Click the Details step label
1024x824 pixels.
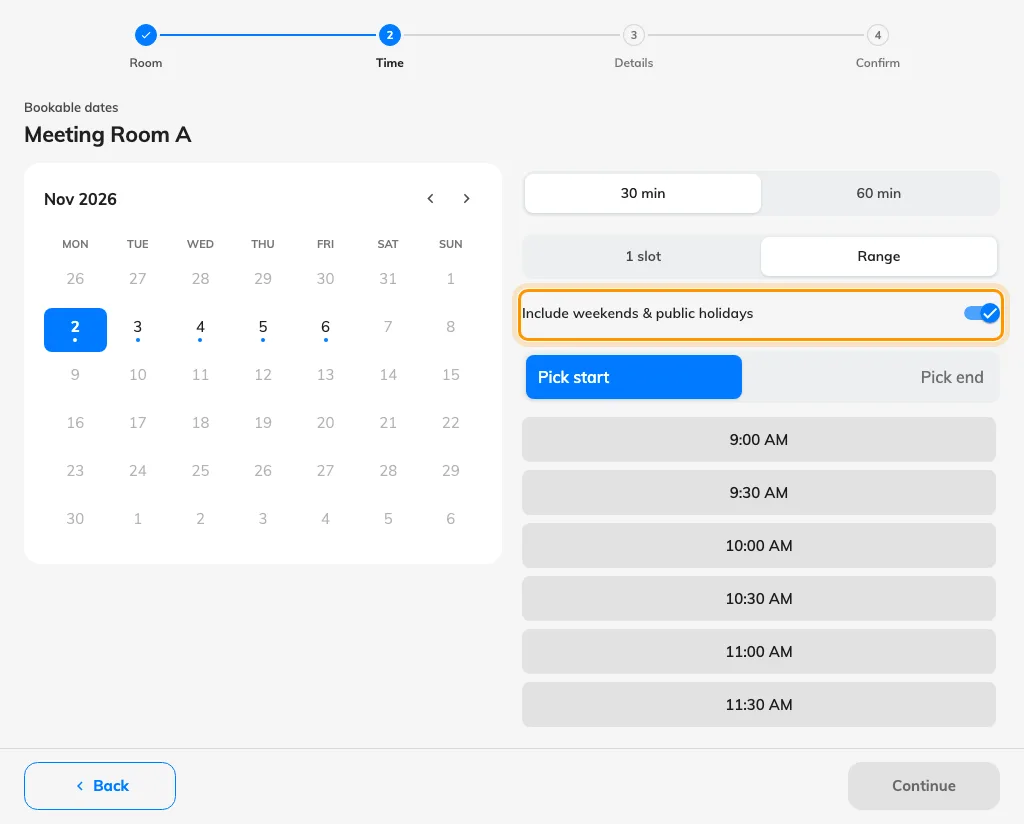pyautogui.click(x=633, y=63)
